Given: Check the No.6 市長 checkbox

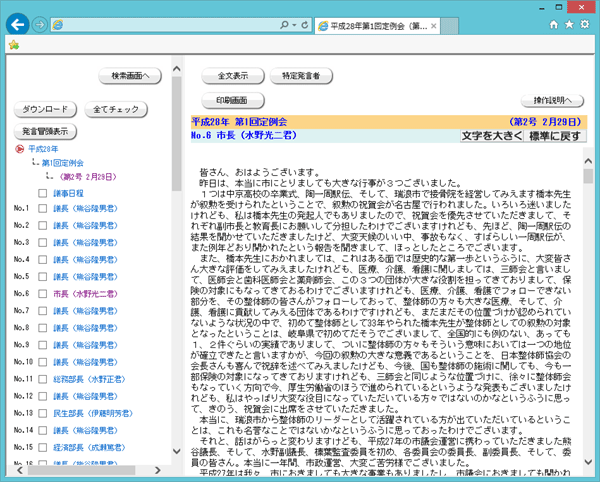Looking at the screenshot, I should [42, 294].
